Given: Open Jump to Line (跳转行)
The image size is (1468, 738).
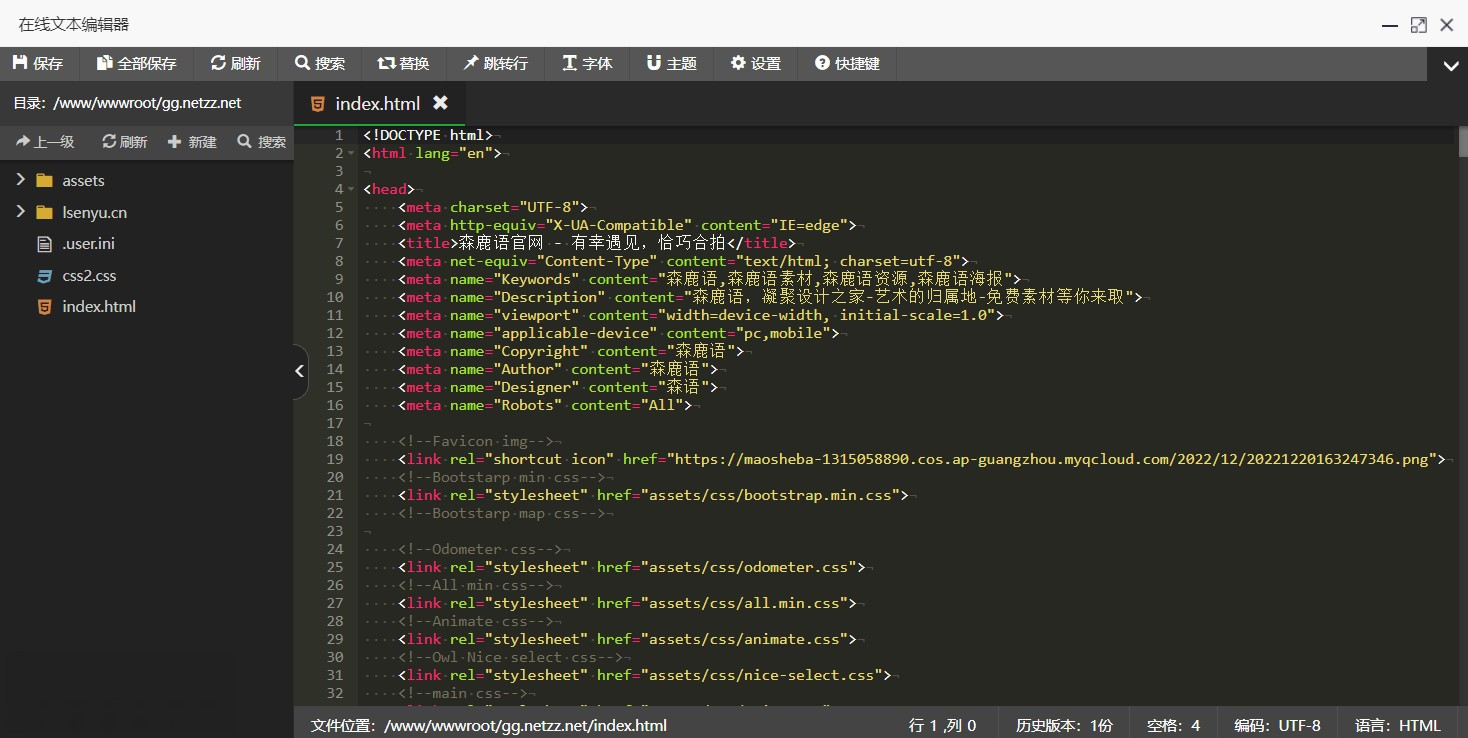Looking at the screenshot, I should [x=494, y=63].
